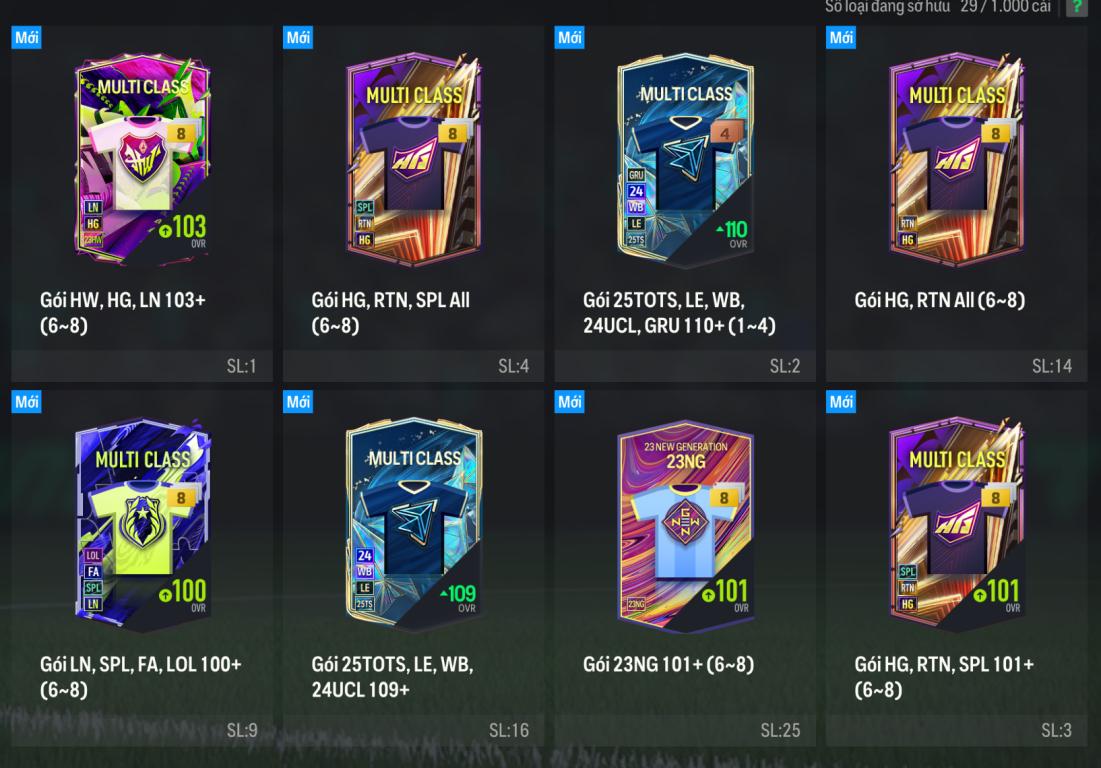Click the Gói 23NG 101+ (6~8) title text
Image resolution: width=1101 pixels, height=768 pixels.
(668, 664)
